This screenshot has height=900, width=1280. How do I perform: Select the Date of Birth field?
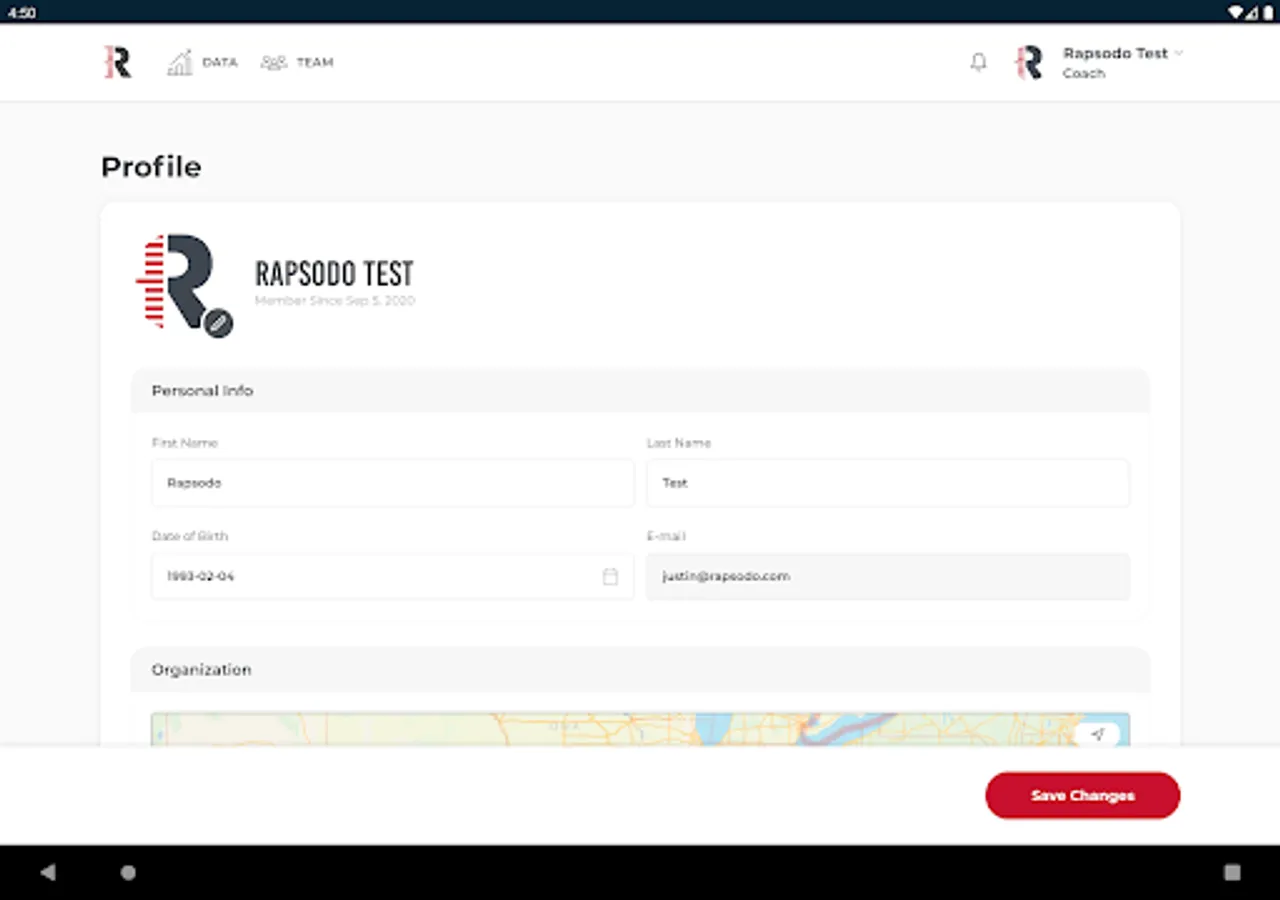[393, 577]
